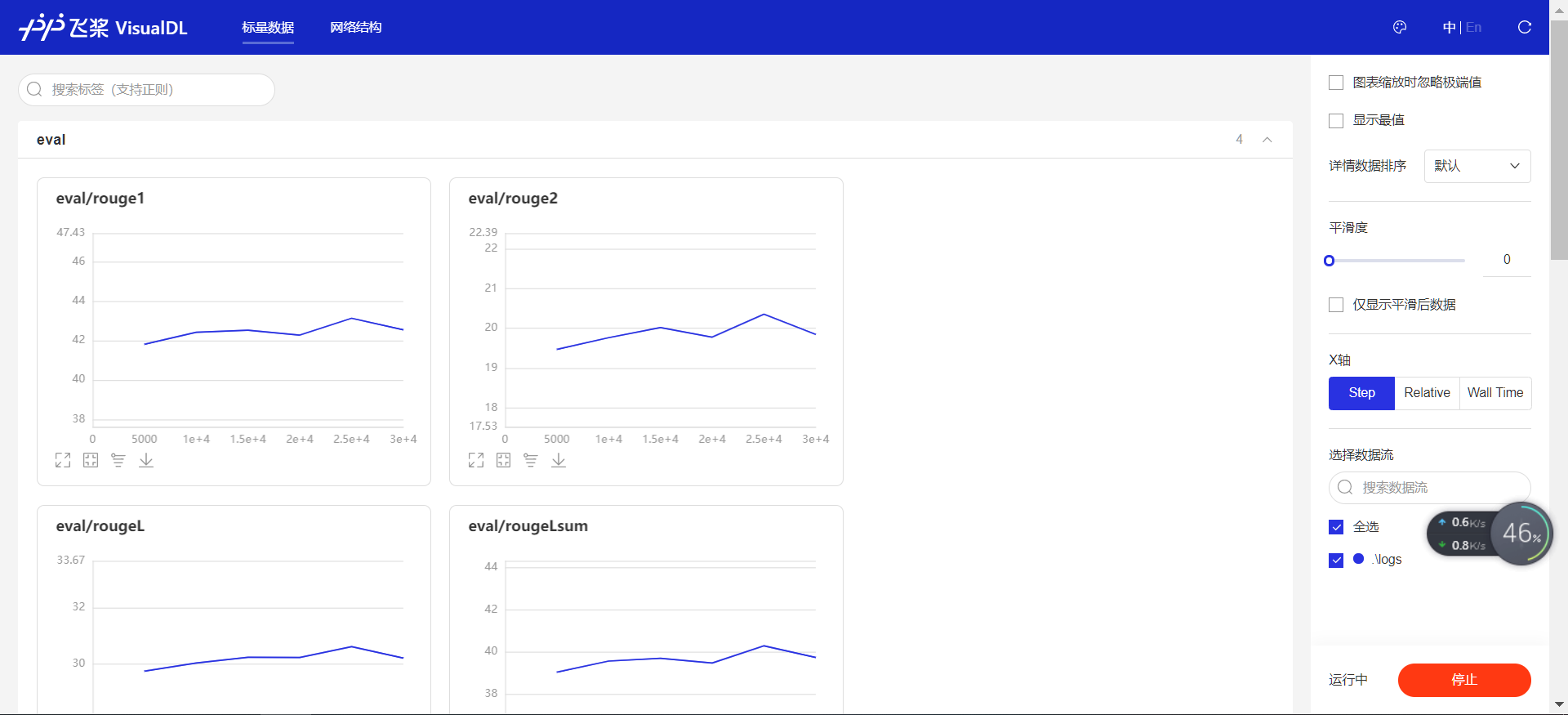Image resolution: width=1568 pixels, height=715 pixels.
Task: Maximize the eval/rouge2 chart
Action: coord(476,460)
